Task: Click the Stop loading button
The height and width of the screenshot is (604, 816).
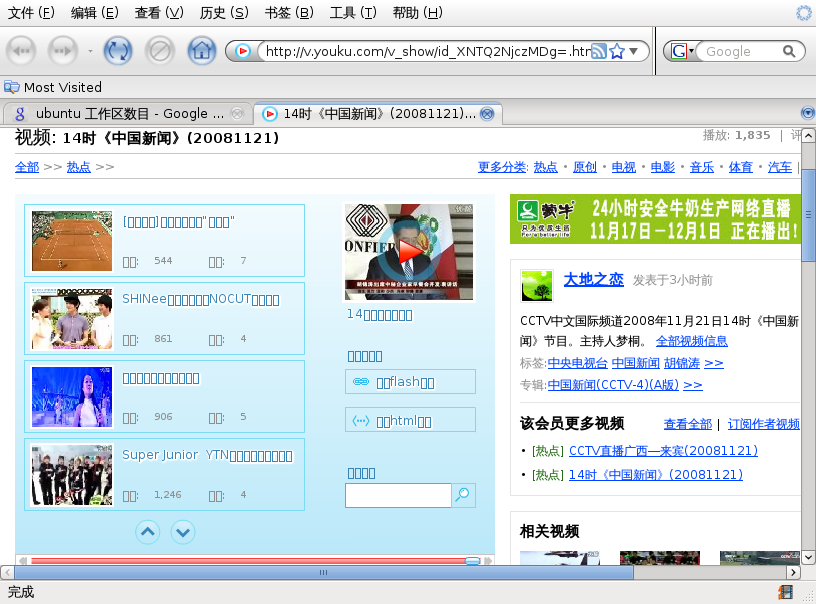Action: 159,51
